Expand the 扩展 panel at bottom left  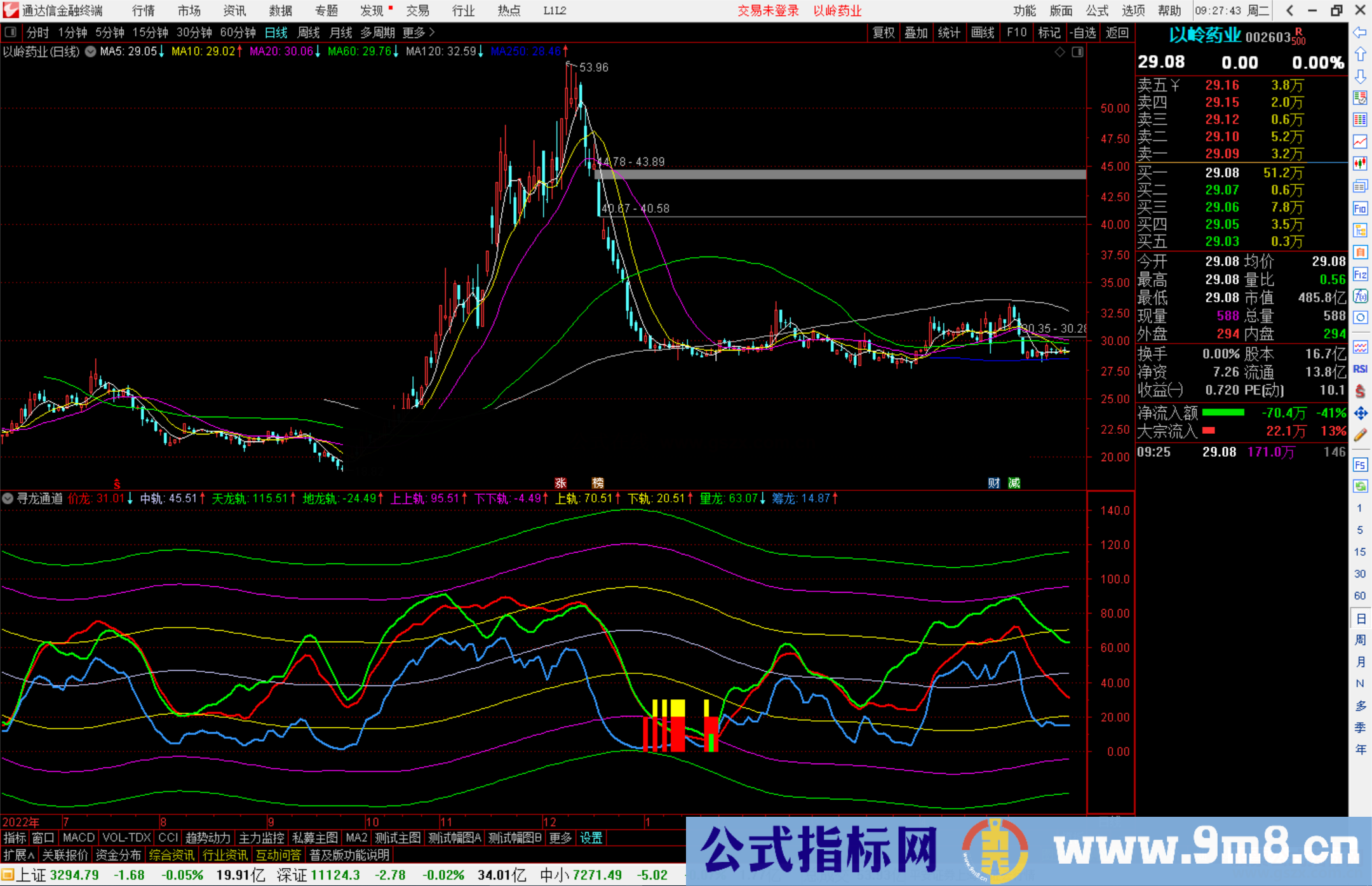[17, 854]
